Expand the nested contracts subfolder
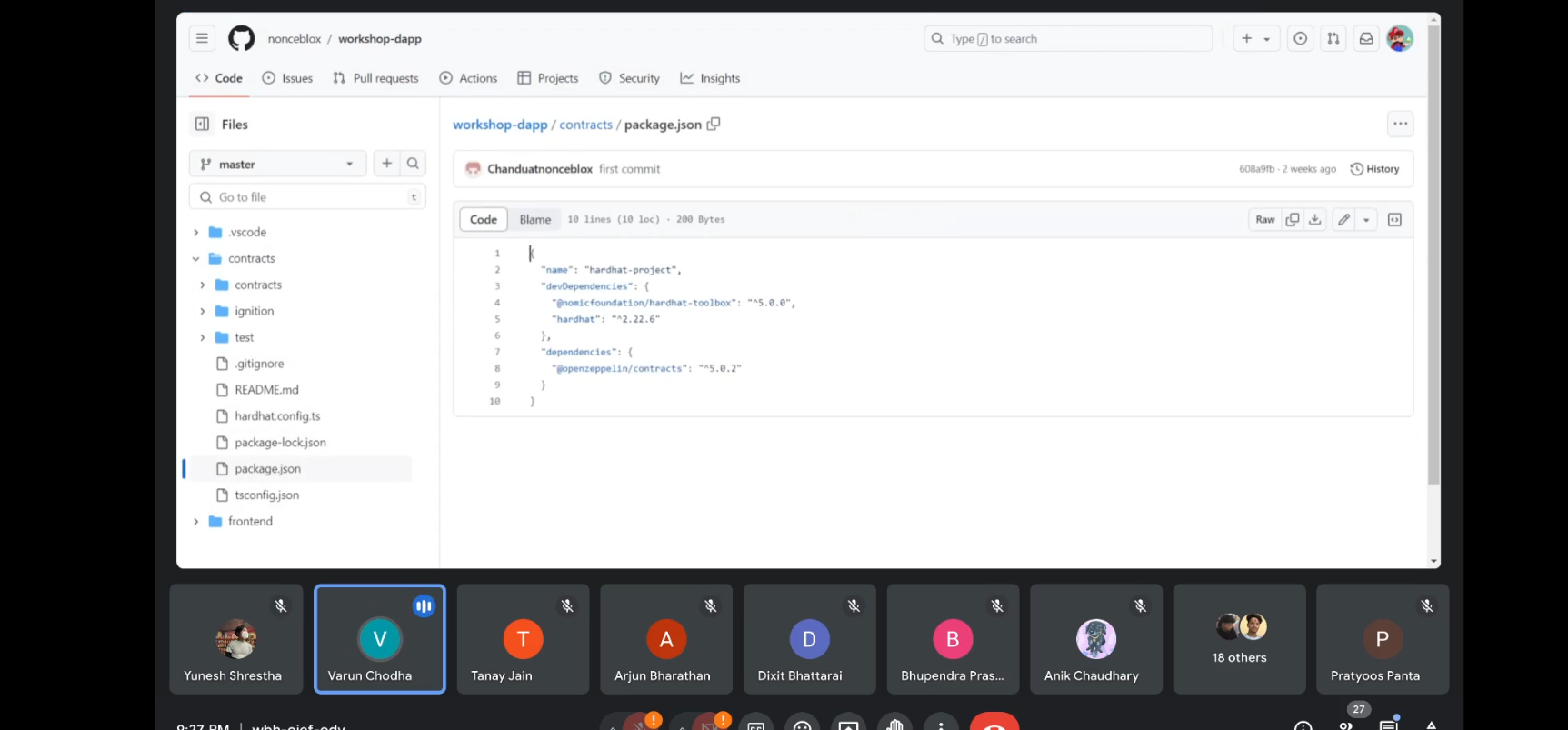 (203, 285)
